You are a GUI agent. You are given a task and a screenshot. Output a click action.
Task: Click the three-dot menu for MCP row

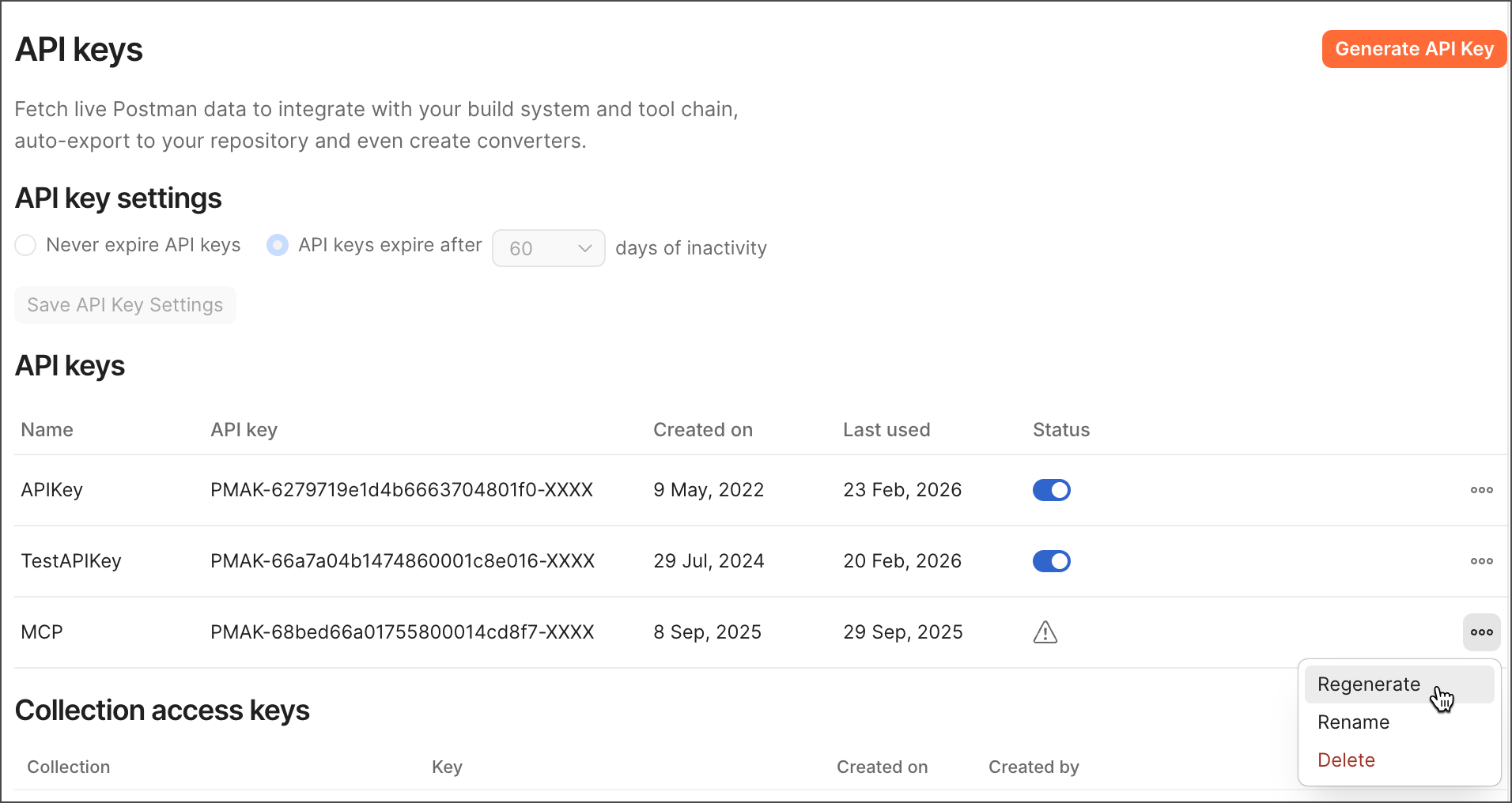tap(1481, 632)
